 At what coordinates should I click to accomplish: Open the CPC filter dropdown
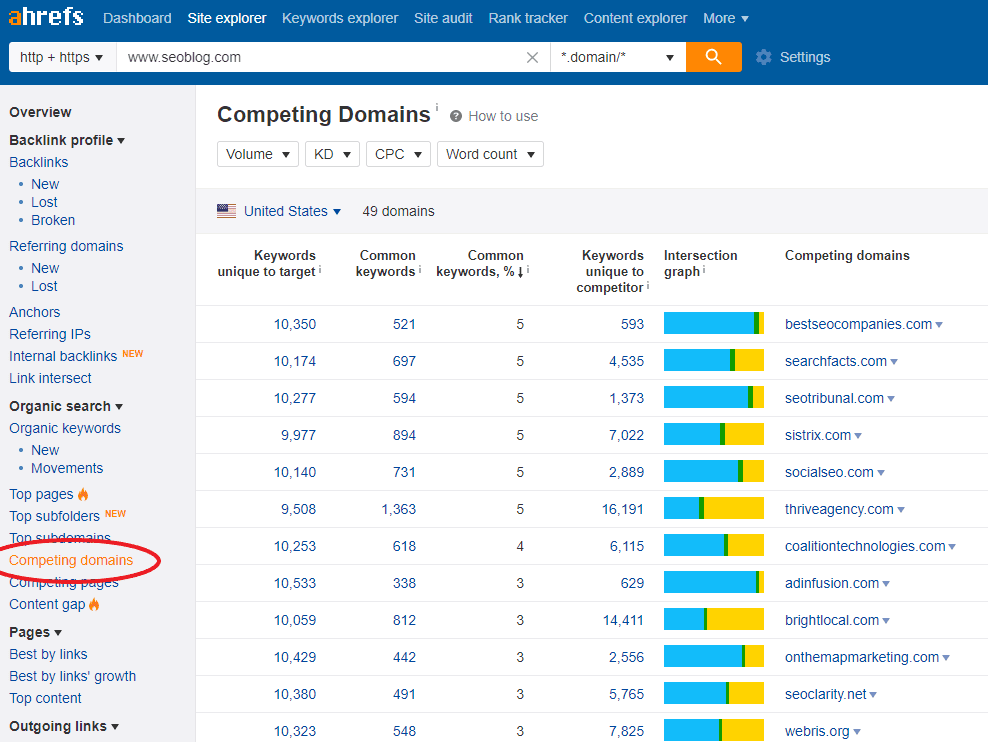tap(398, 154)
